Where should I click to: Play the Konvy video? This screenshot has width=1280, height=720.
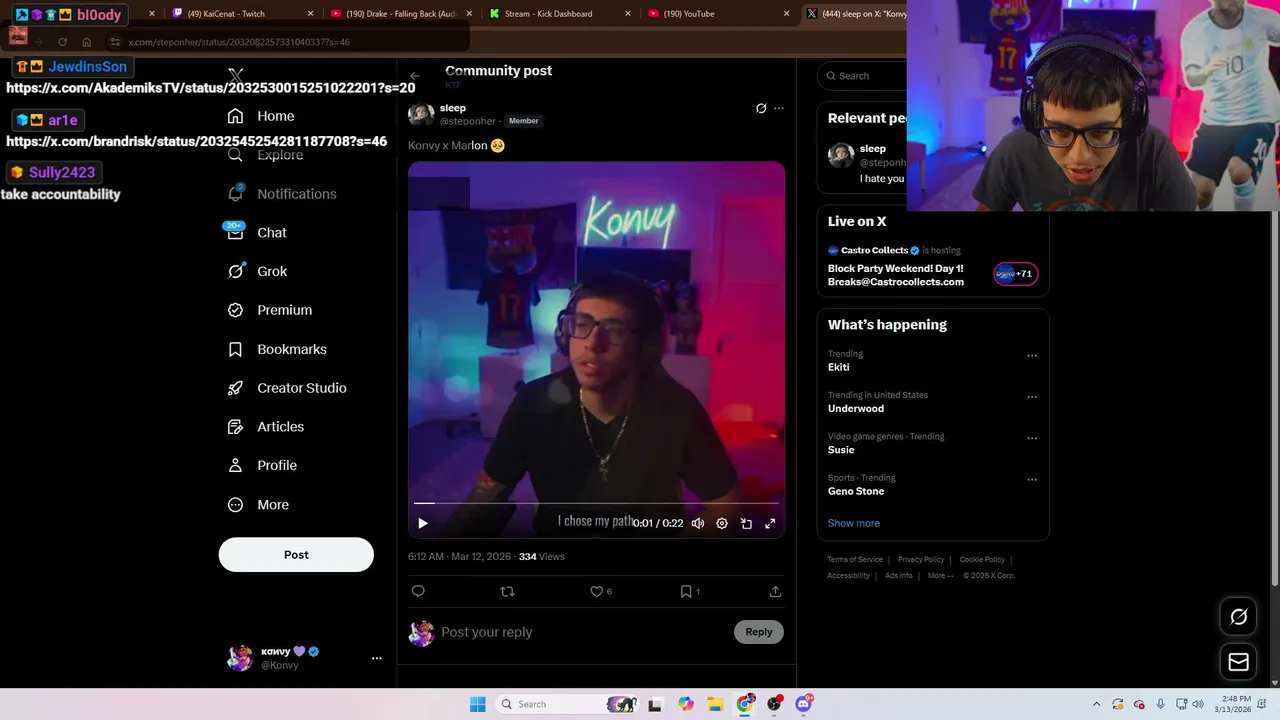423,523
